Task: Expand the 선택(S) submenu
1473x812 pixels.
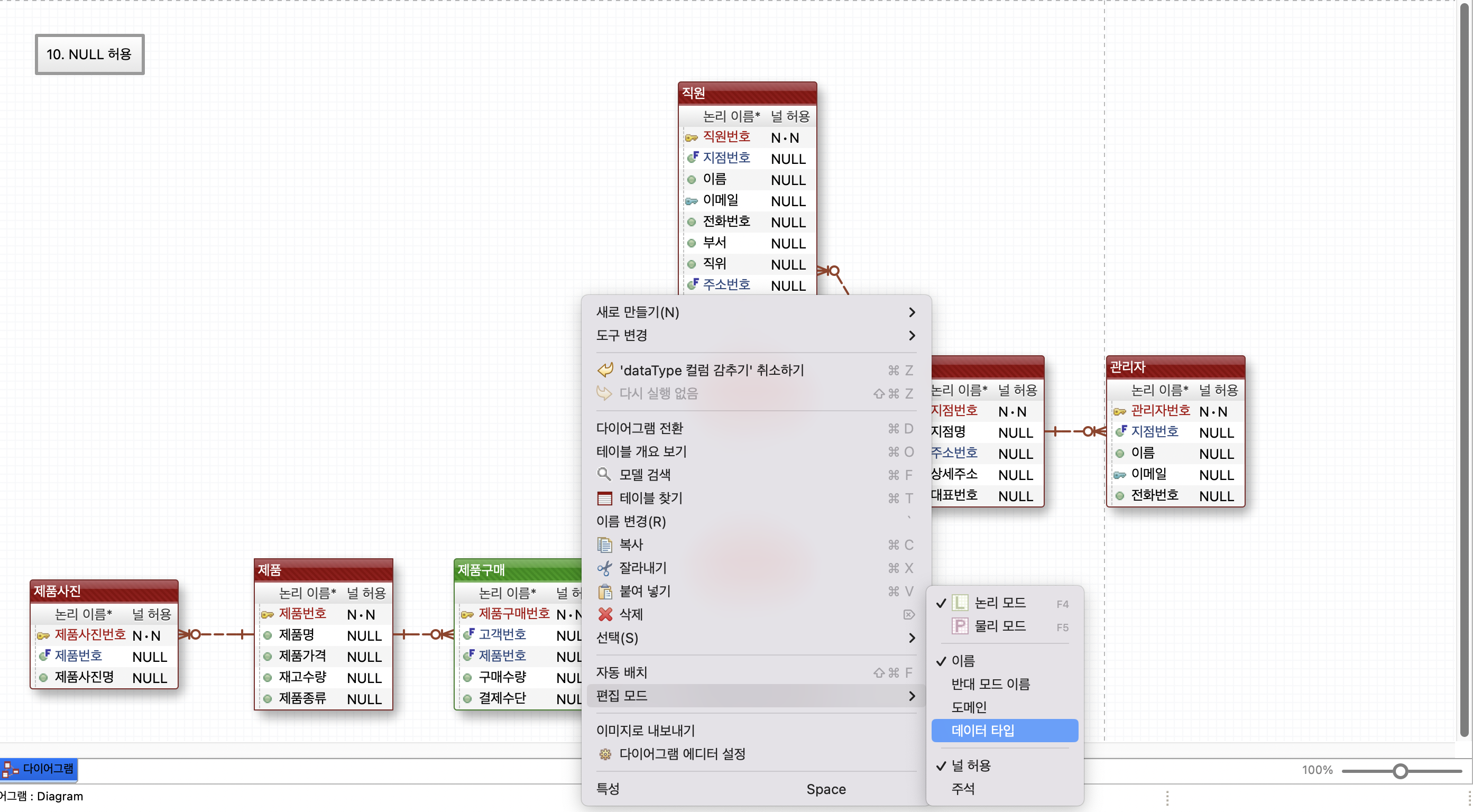Action: [756, 638]
